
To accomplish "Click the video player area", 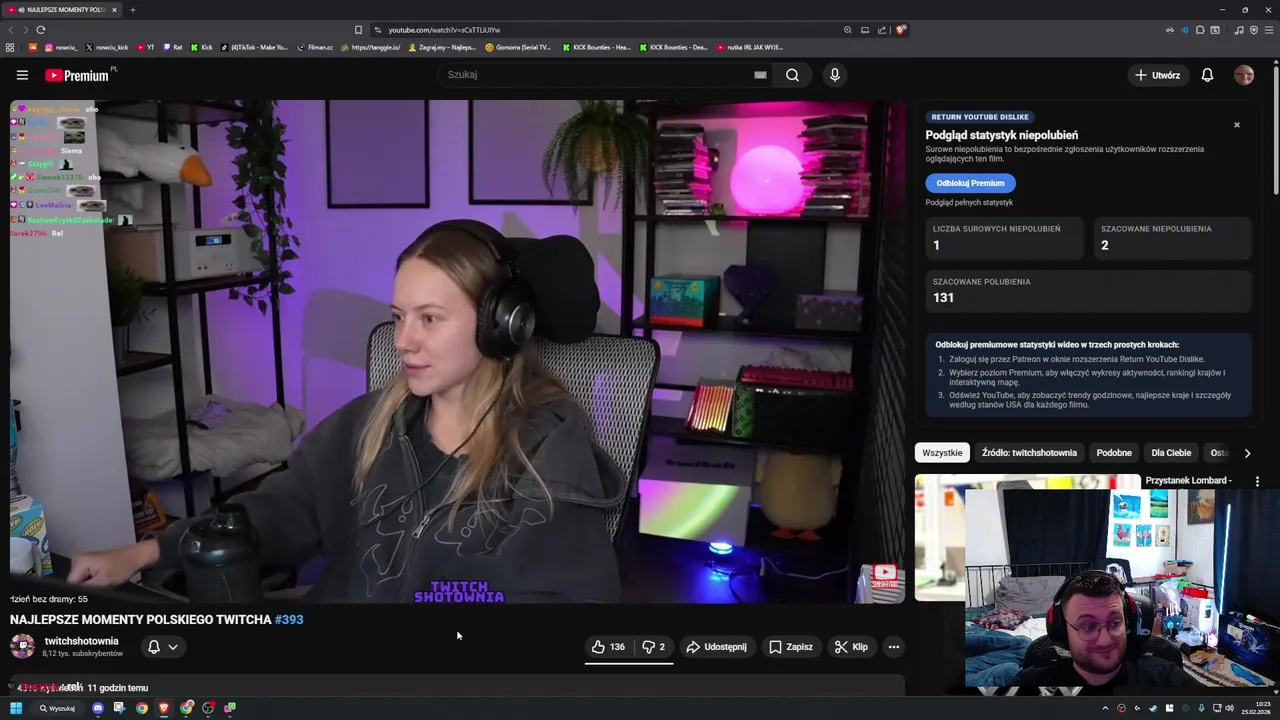I will [x=457, y=351].
